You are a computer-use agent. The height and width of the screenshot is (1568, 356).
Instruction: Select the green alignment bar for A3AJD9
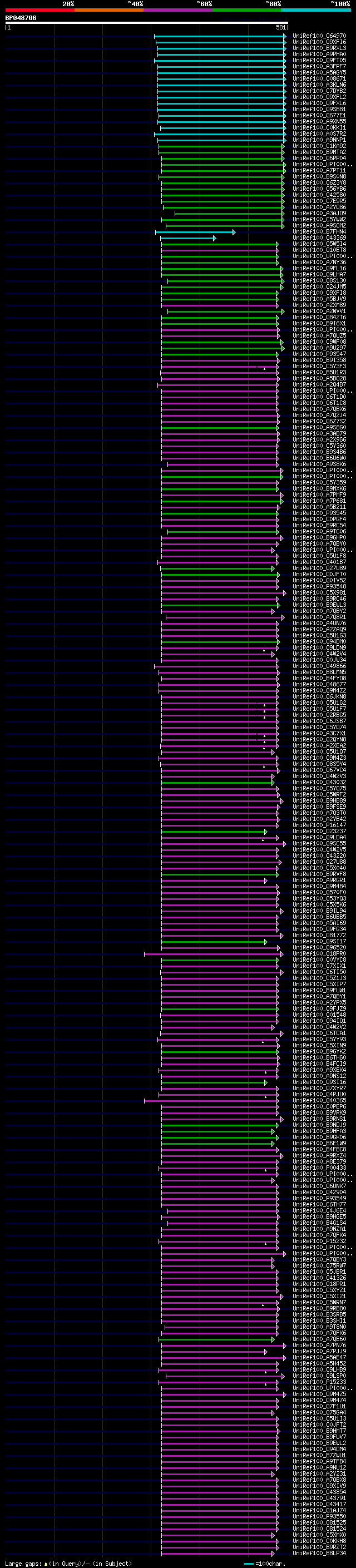[x=229, y=214]
